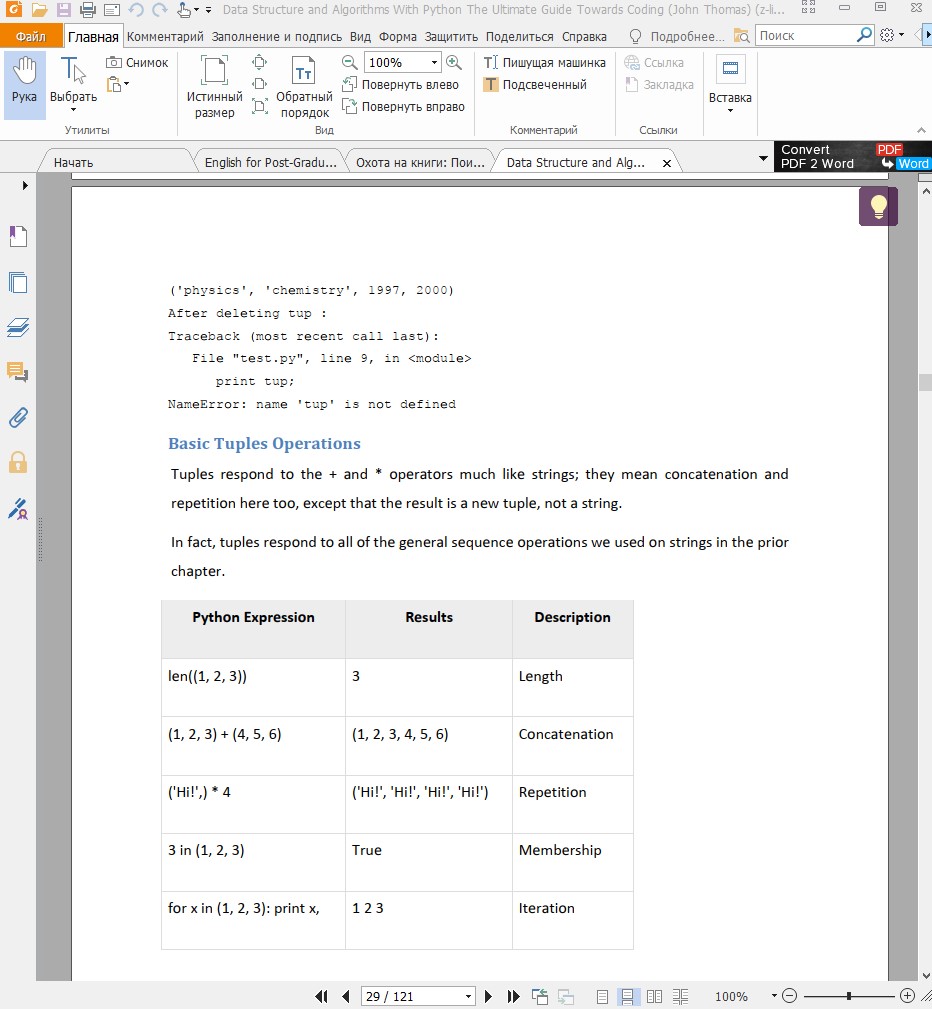Zoom in with ribbon magnifier plus icon
Screen dimensions: 932x1009
pos(454,62)
